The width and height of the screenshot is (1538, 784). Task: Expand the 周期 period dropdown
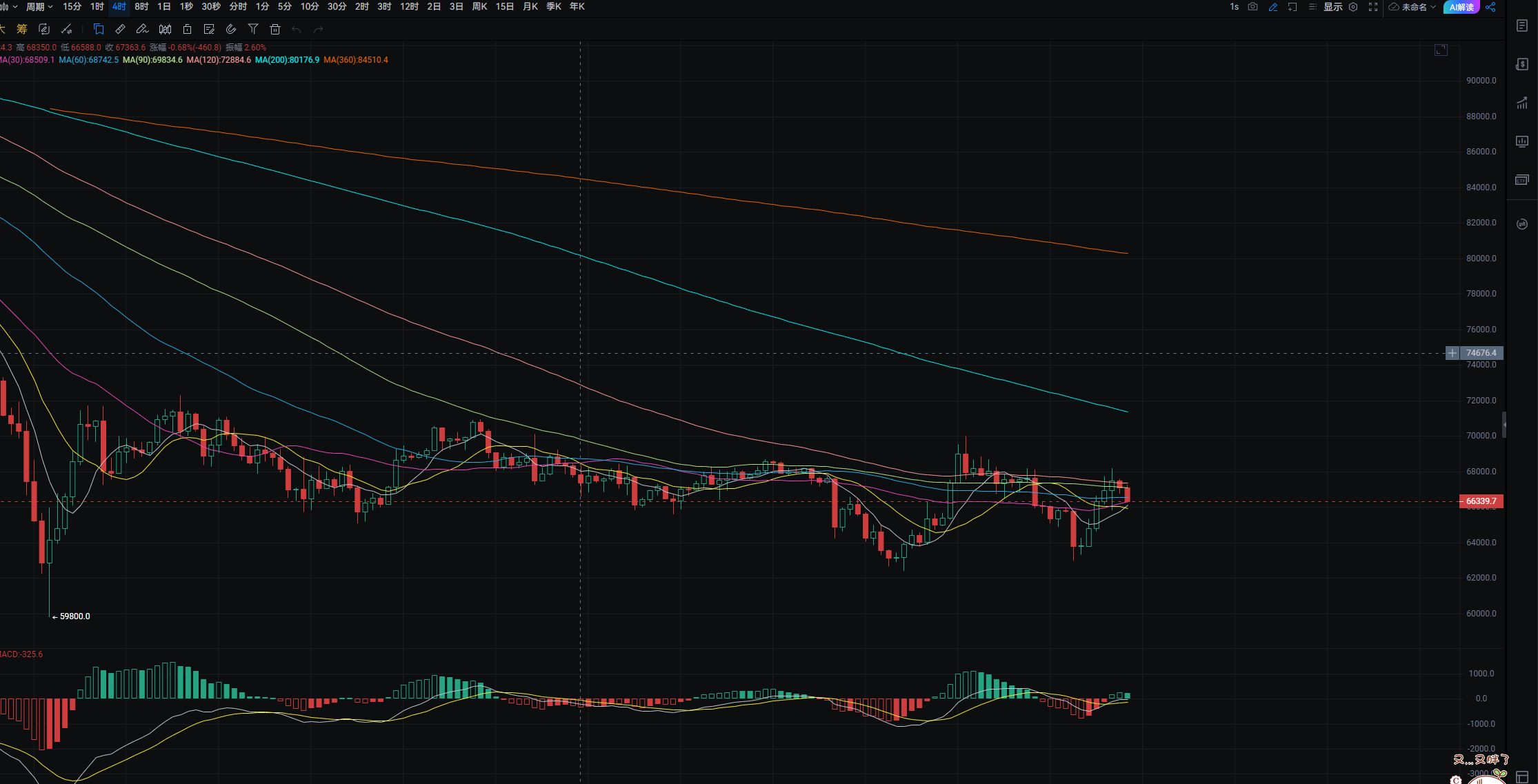[x=39, y=7]
